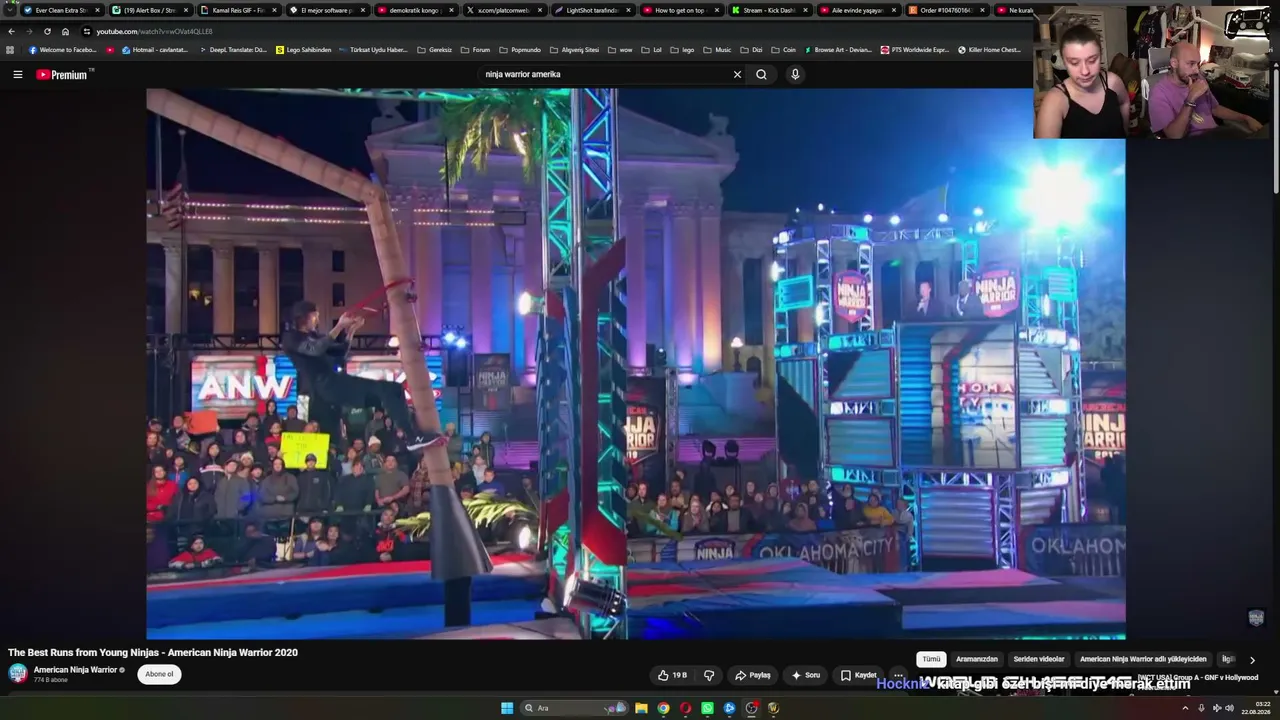Open Google Chrome from the taskbar
The image size is (1280, 720).
[663, 708]
